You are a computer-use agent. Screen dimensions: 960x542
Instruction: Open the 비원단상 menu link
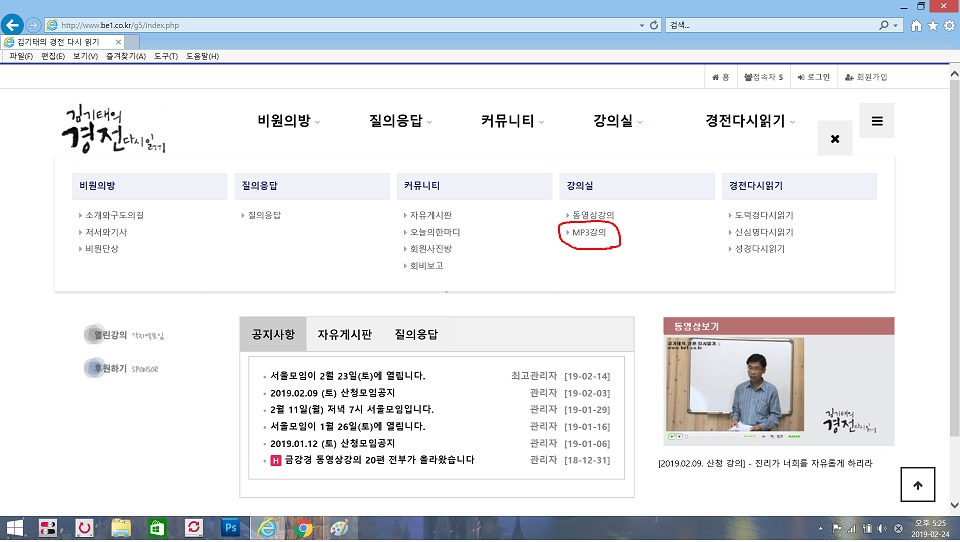pos(101,249)
